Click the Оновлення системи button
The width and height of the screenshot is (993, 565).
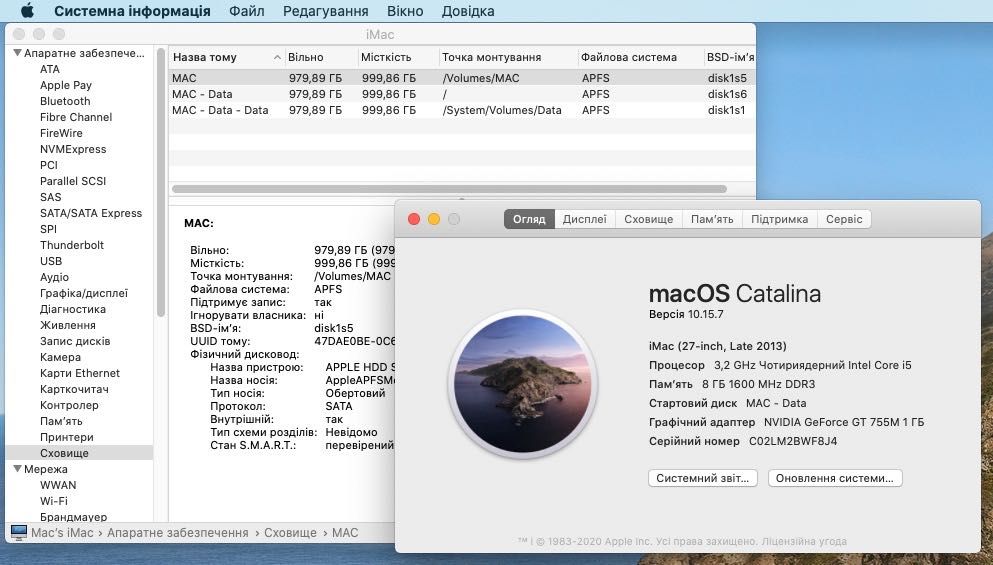coord(835,478)
